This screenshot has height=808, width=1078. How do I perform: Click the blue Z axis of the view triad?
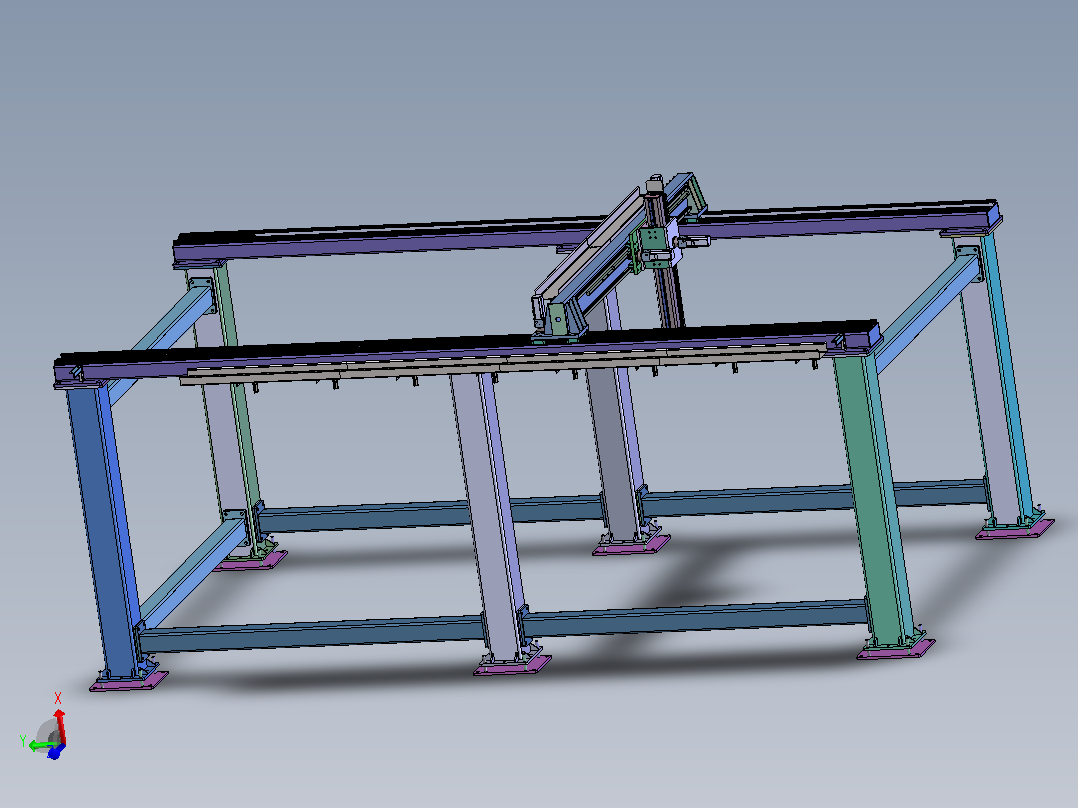[55, 752]
